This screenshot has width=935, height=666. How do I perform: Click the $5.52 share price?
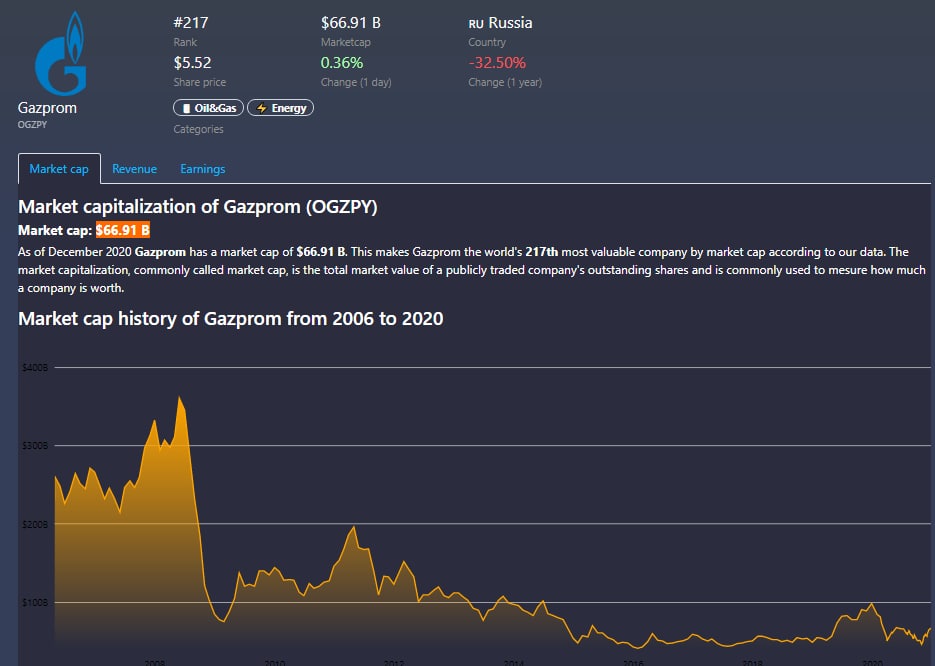pyautogui.click(x=192, y=63)
